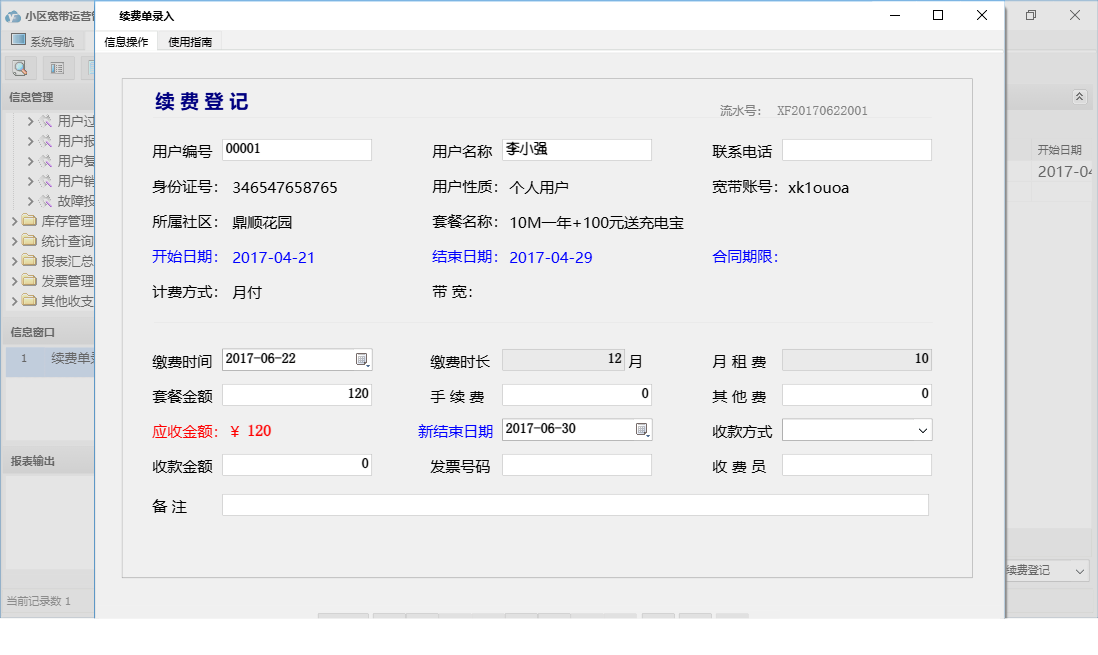The image size is (1098, 655).
Task: Click inside the 备注 input field
Action: (x=575, y=504)
